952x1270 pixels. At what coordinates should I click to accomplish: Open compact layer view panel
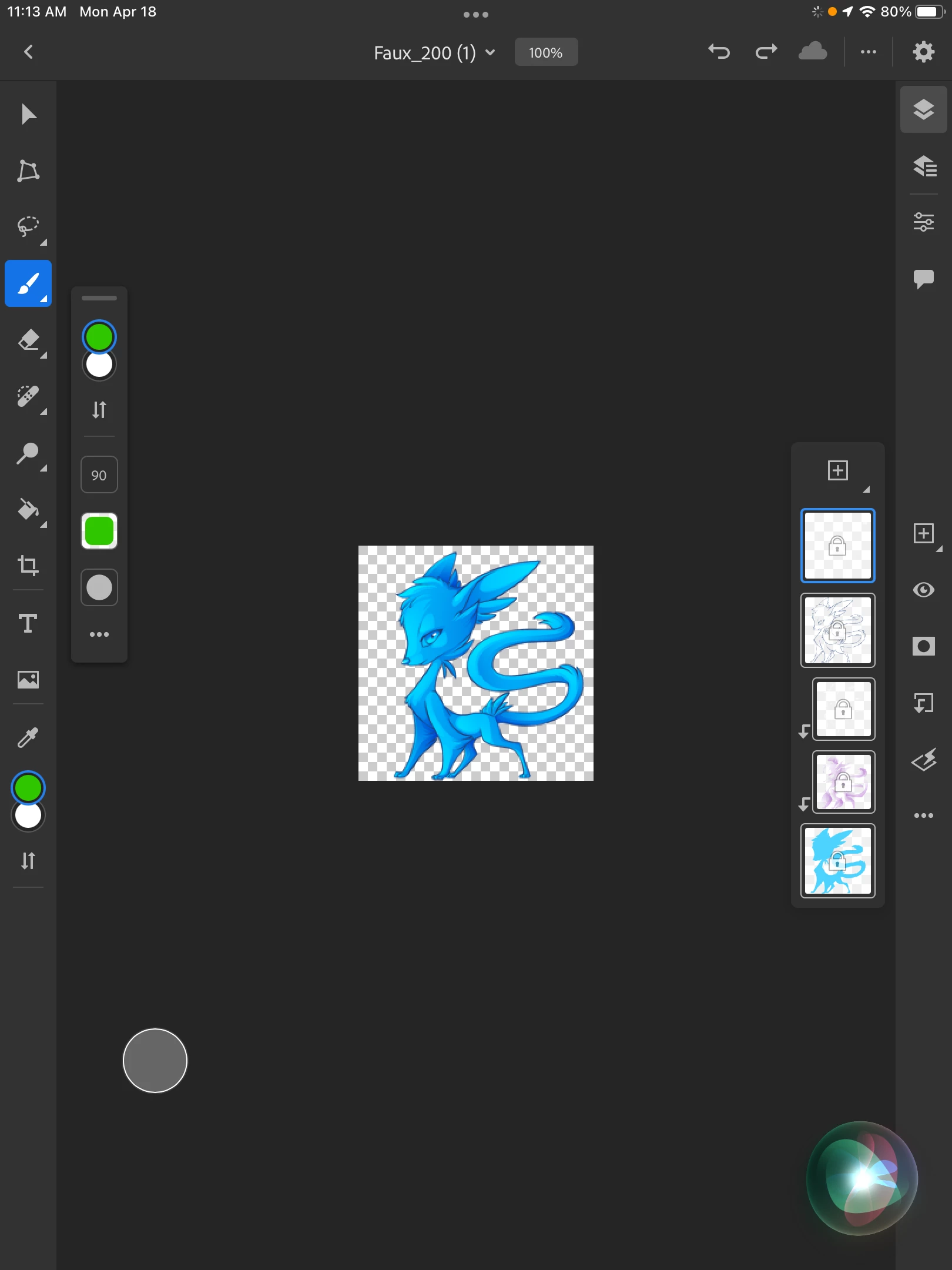pos(924,109)
